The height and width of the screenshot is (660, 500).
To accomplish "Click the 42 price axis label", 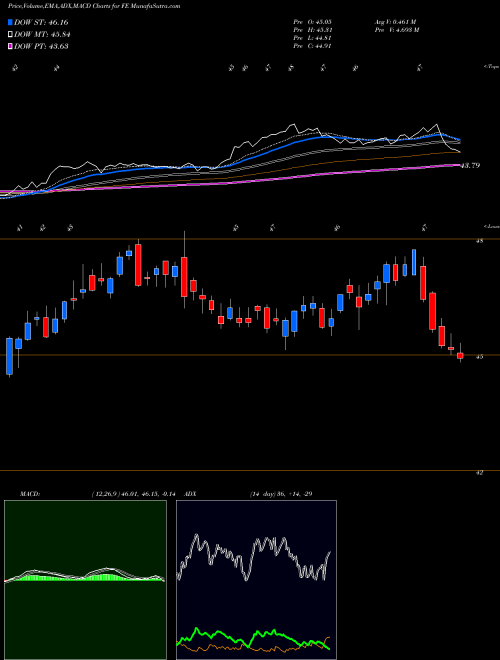I will pyautogui.click(x=479, y=473).
